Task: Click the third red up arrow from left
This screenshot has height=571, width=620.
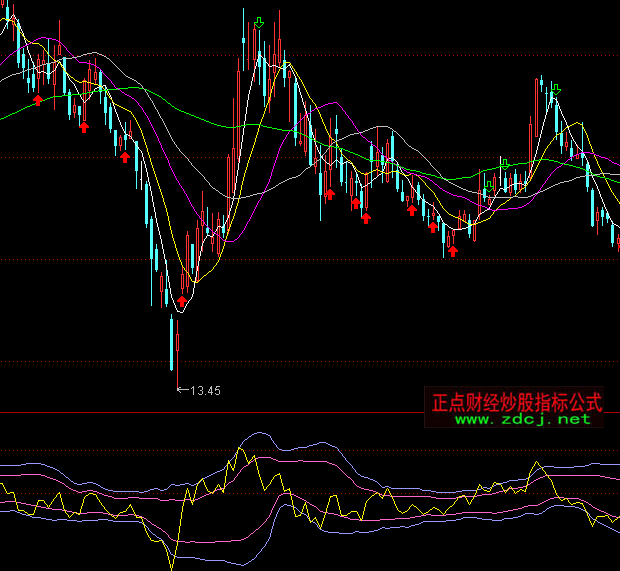Action: point(125,156)
